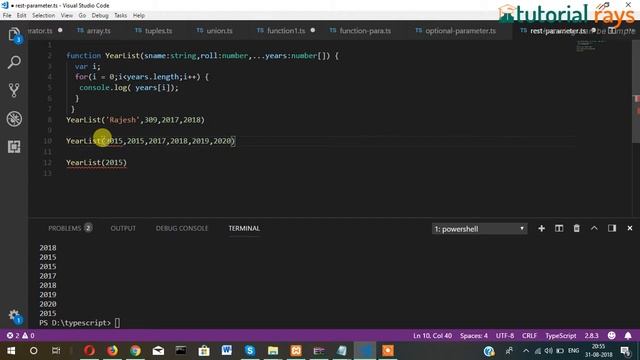Move panel to the right side
640x360 pixels.
tap(611, 229)
